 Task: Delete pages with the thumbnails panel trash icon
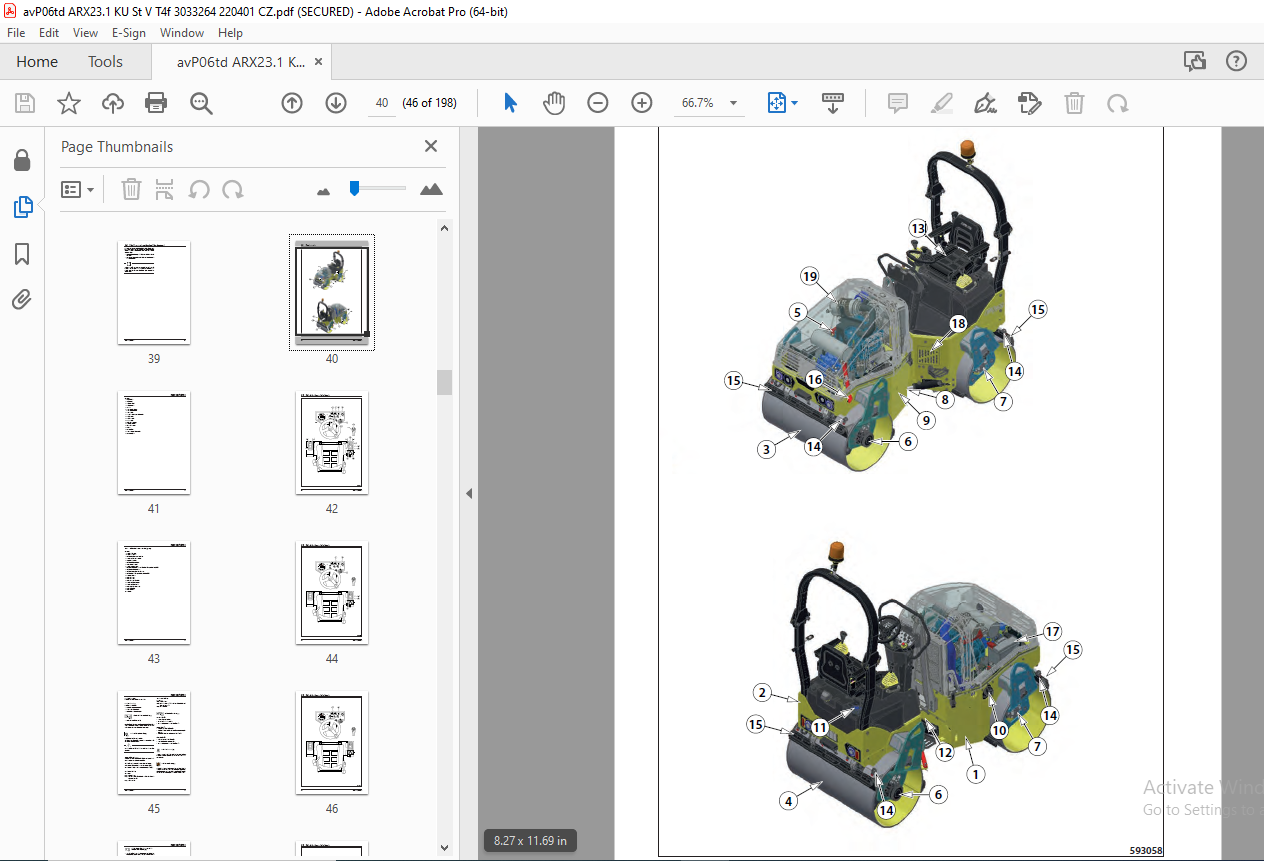click(x=131, y=189)
